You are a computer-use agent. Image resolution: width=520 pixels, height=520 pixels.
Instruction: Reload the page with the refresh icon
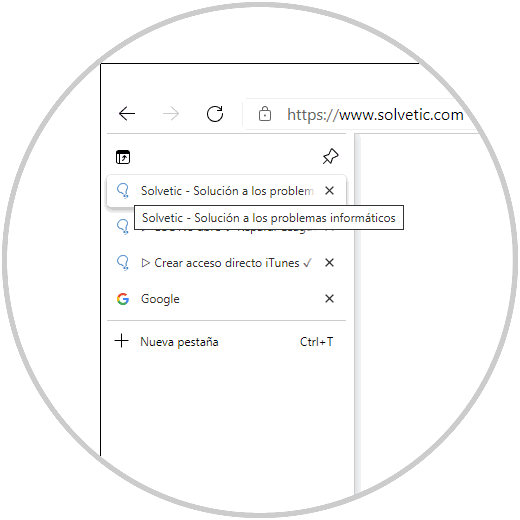coord(215,114)
